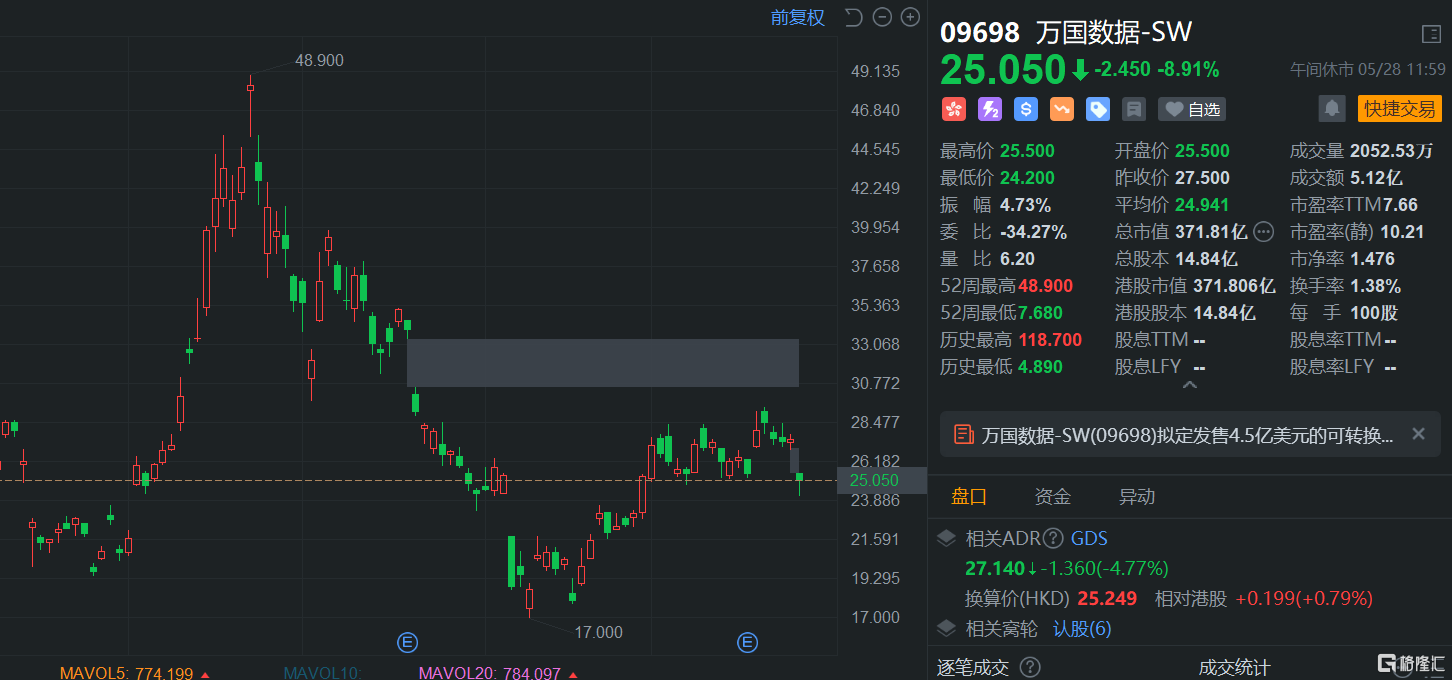Open the 认股(6) warrants link
The image size is (1452, 680).
[1082, 629]
